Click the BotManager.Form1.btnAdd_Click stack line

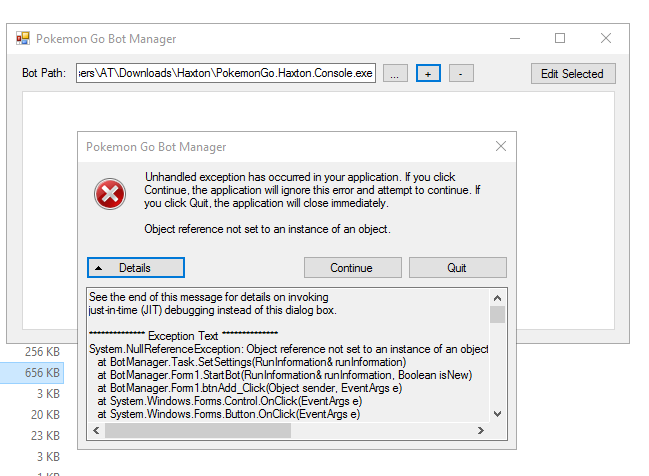click(250, 388)
